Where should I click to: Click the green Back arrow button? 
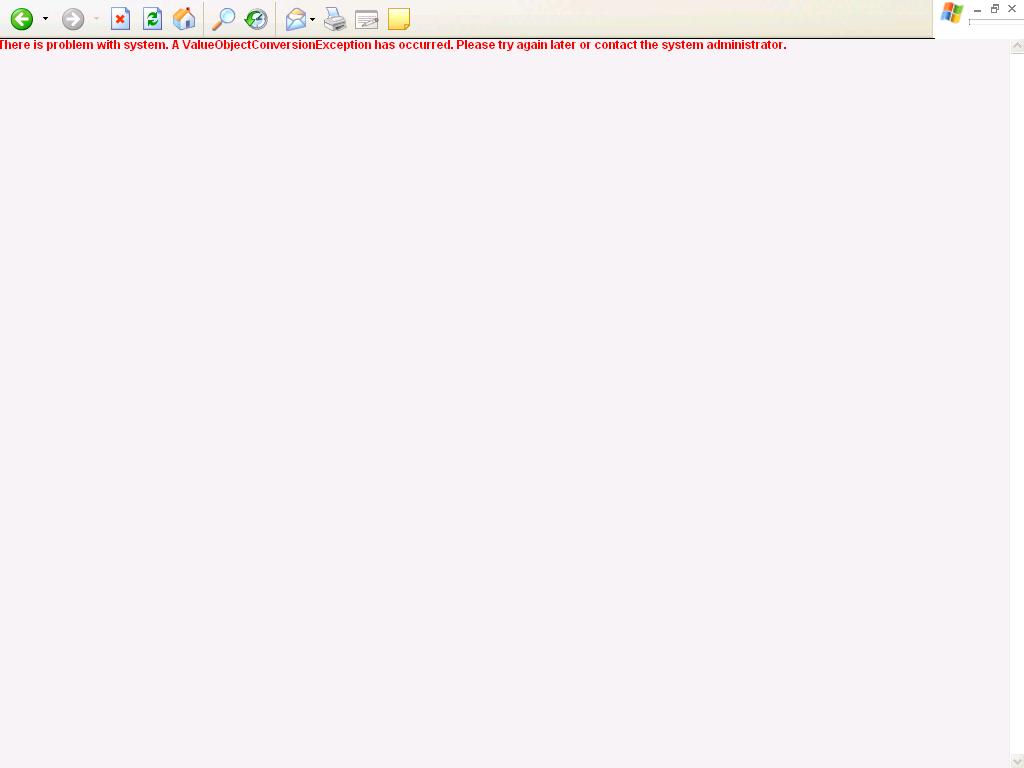pyautogui.click(x=21, y=19)
